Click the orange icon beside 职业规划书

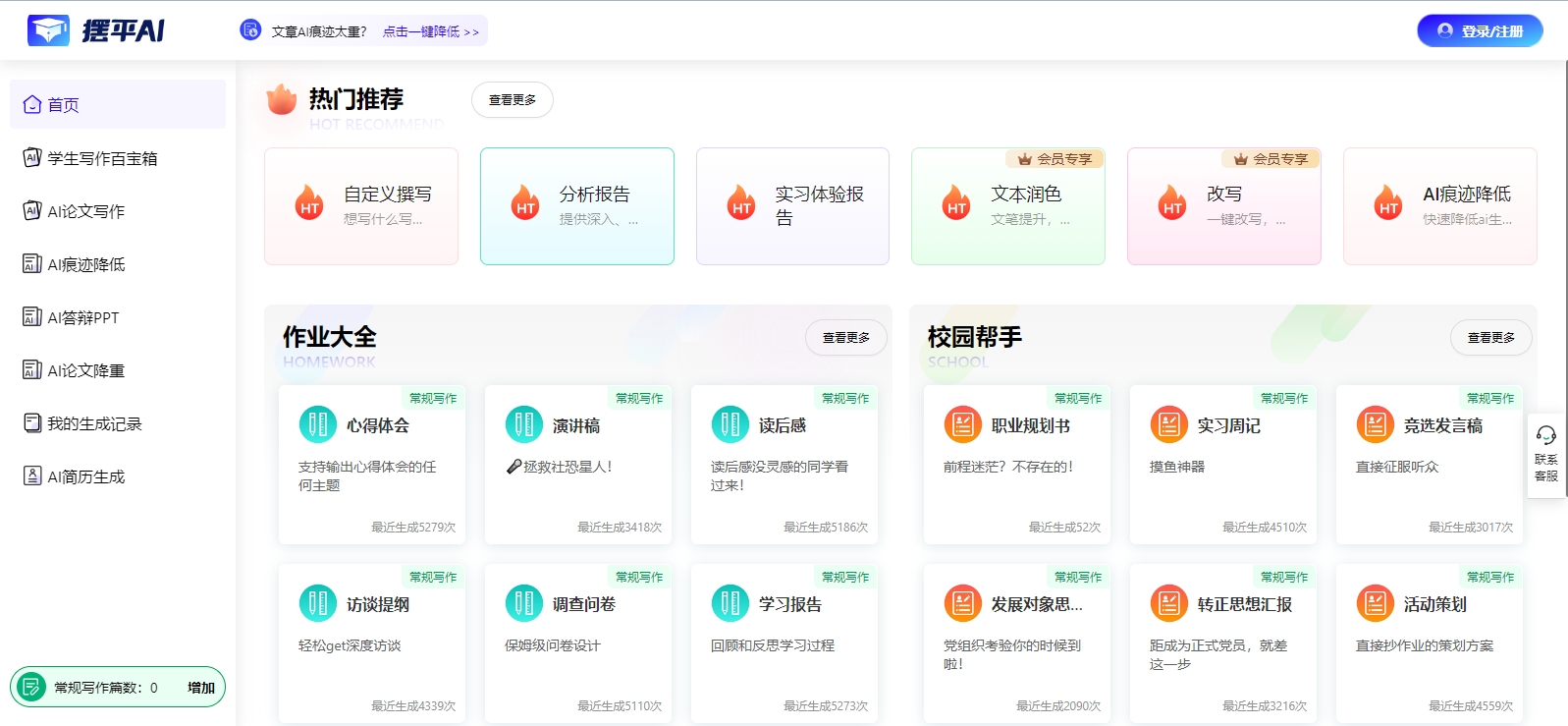pyautogui.click(x=962, y=424)
